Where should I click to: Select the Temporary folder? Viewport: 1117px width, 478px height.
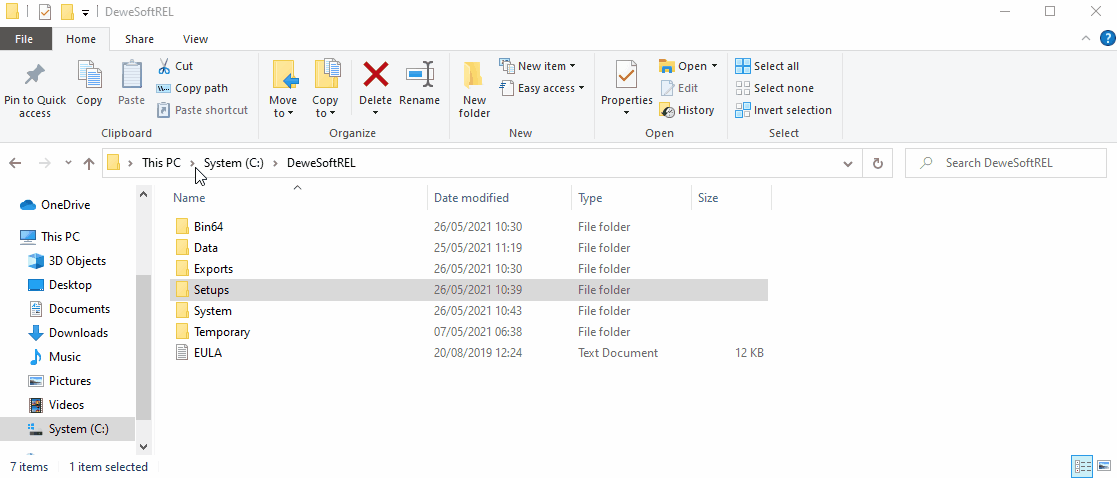pos(469,332)
